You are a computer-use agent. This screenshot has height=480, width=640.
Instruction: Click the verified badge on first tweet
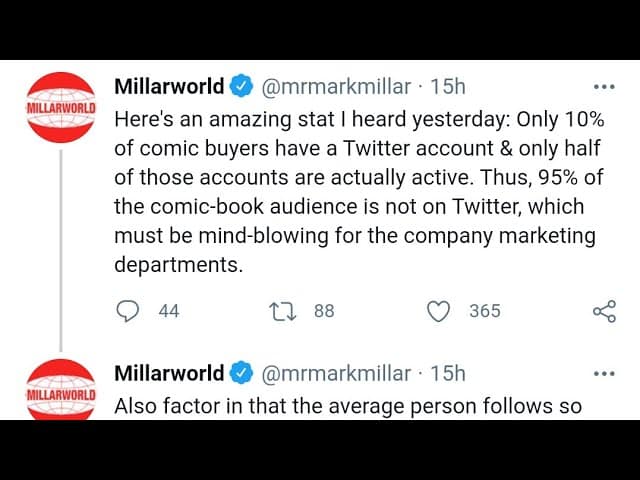[242, 87]
